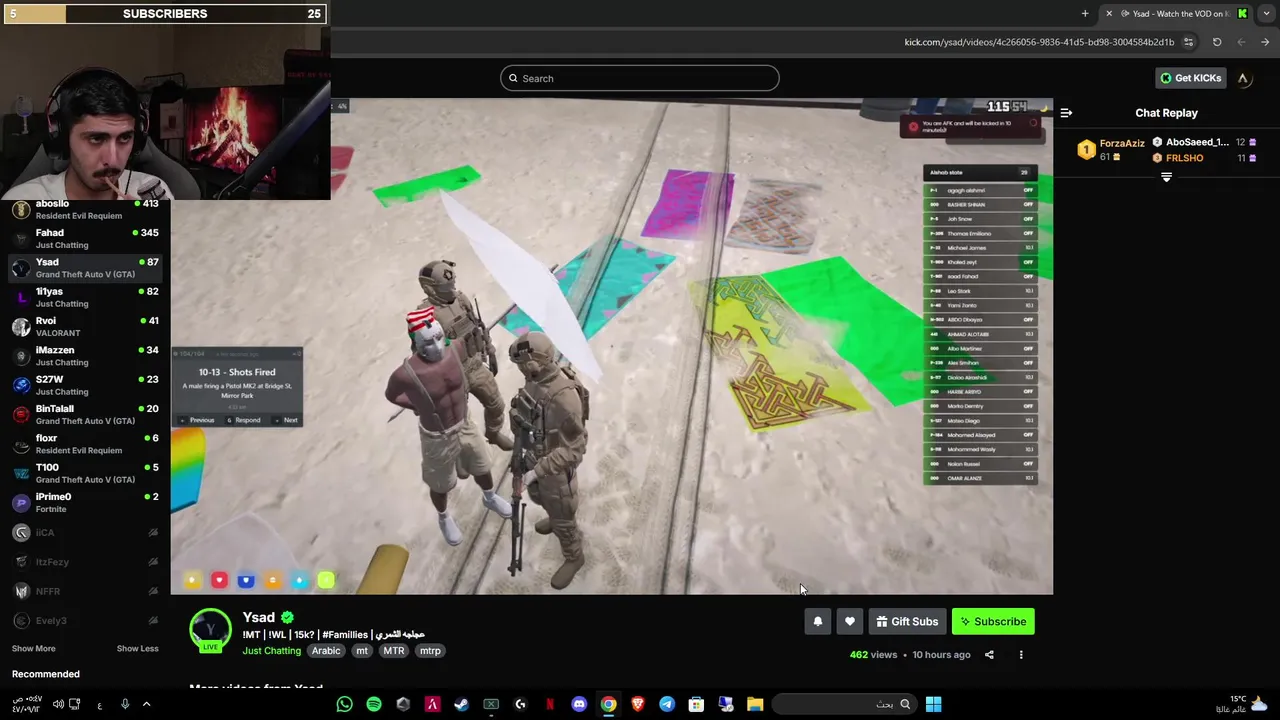The height and width of the screenshot is (720, 1280).
Task: Toggle follow with the heart button
Action: (850, 622)
